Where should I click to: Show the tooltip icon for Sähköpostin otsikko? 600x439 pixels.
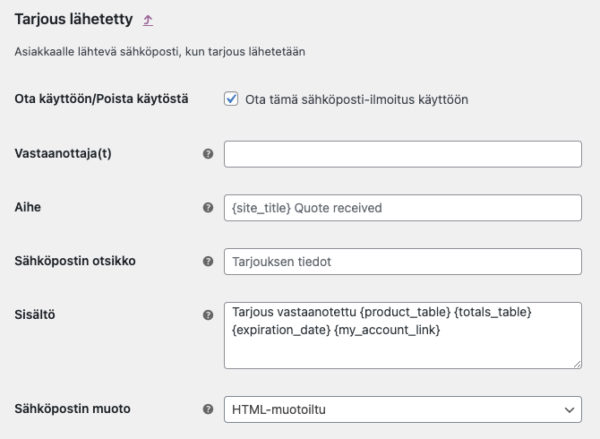coord(208,261)
